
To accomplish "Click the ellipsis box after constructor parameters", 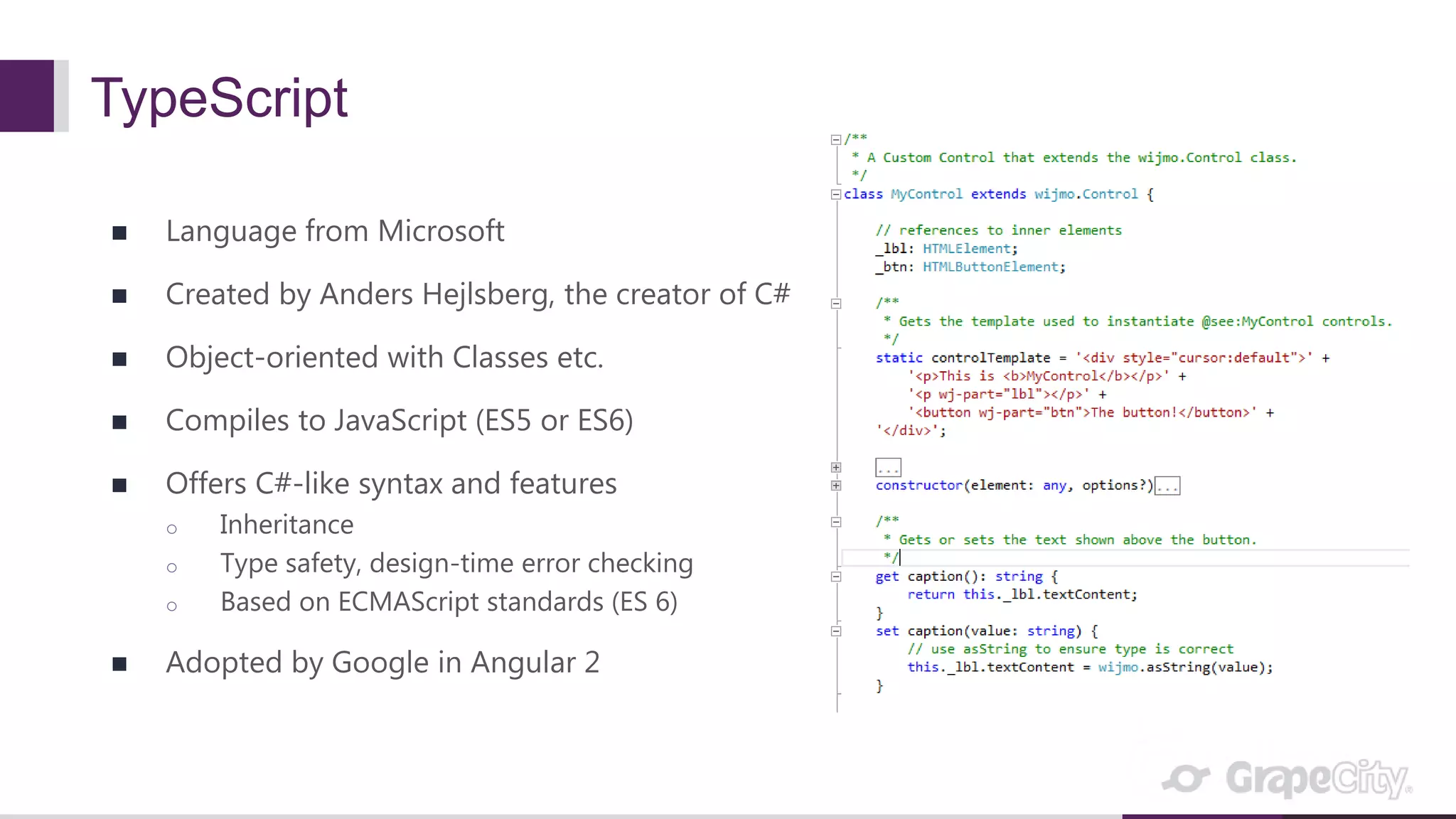I will click(x=1167, y=486).
